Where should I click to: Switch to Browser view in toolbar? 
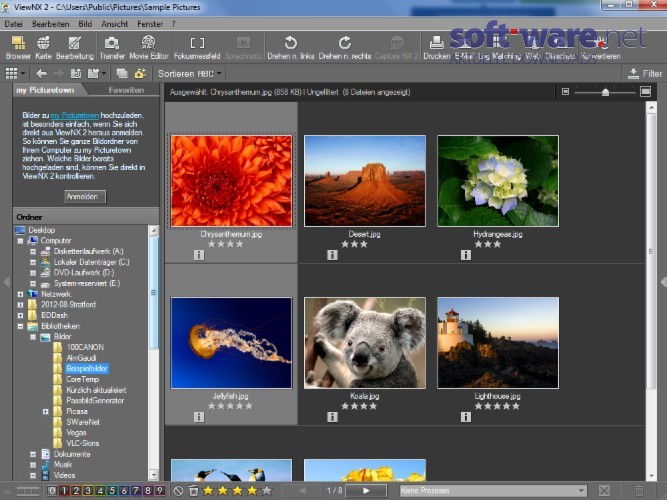tap(18, 47)
